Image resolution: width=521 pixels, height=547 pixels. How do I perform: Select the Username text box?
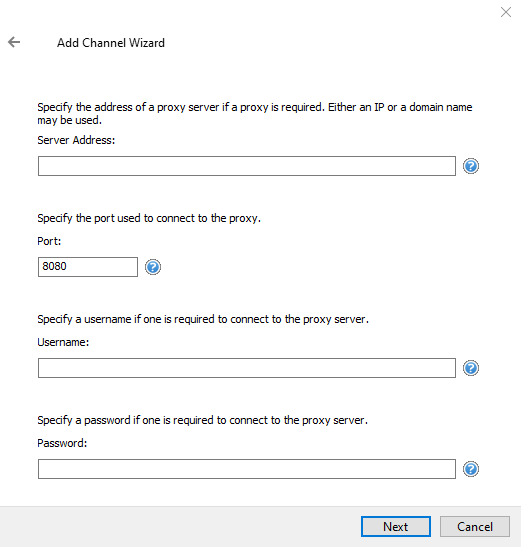pos(247,368)
